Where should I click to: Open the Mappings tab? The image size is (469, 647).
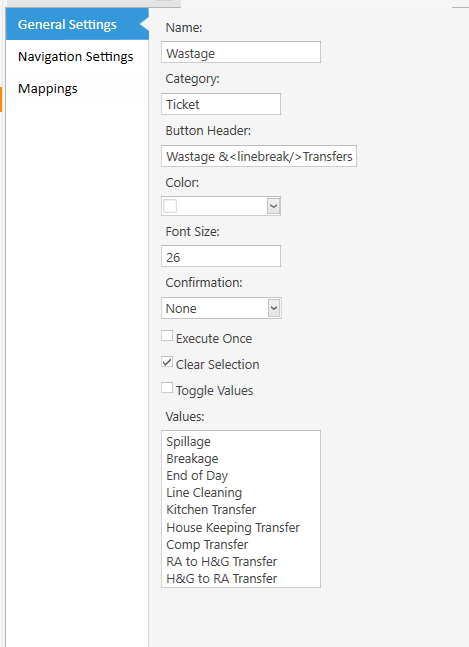pyautogui.click(x=77, y=88)
